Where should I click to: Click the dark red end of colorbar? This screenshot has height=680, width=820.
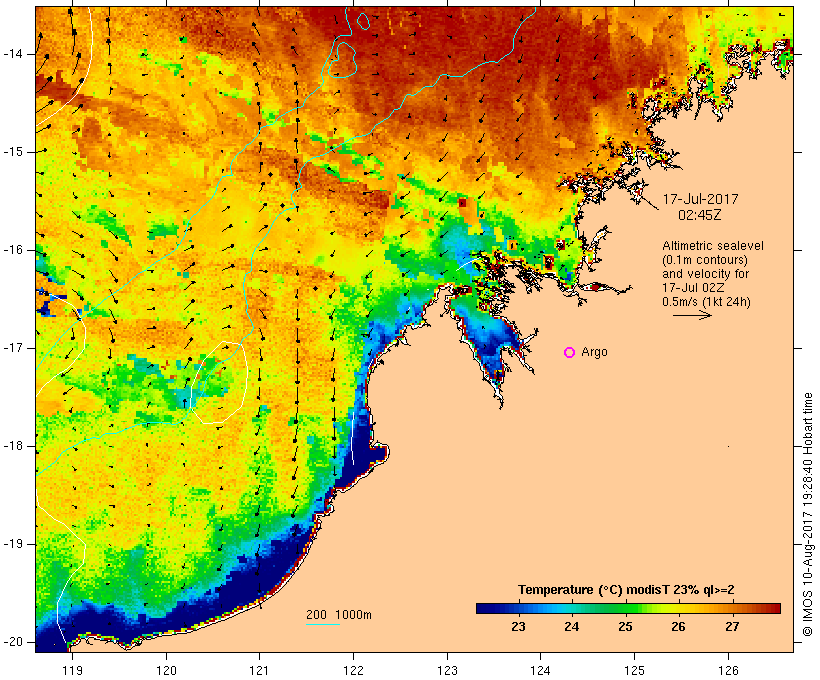pyautogui.click(x=773, y=608)
